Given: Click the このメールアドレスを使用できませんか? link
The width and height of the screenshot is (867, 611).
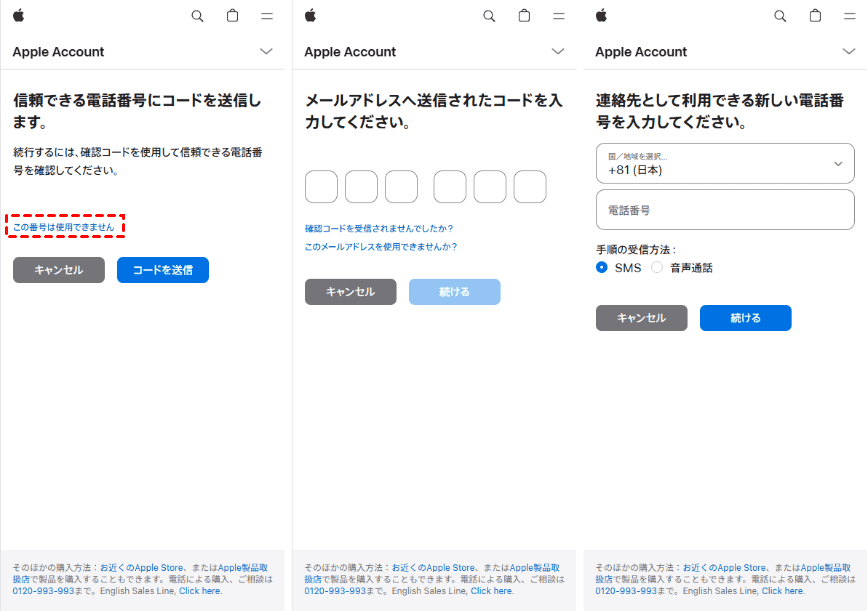Looking at the screenshot, I should pos(380,246).
